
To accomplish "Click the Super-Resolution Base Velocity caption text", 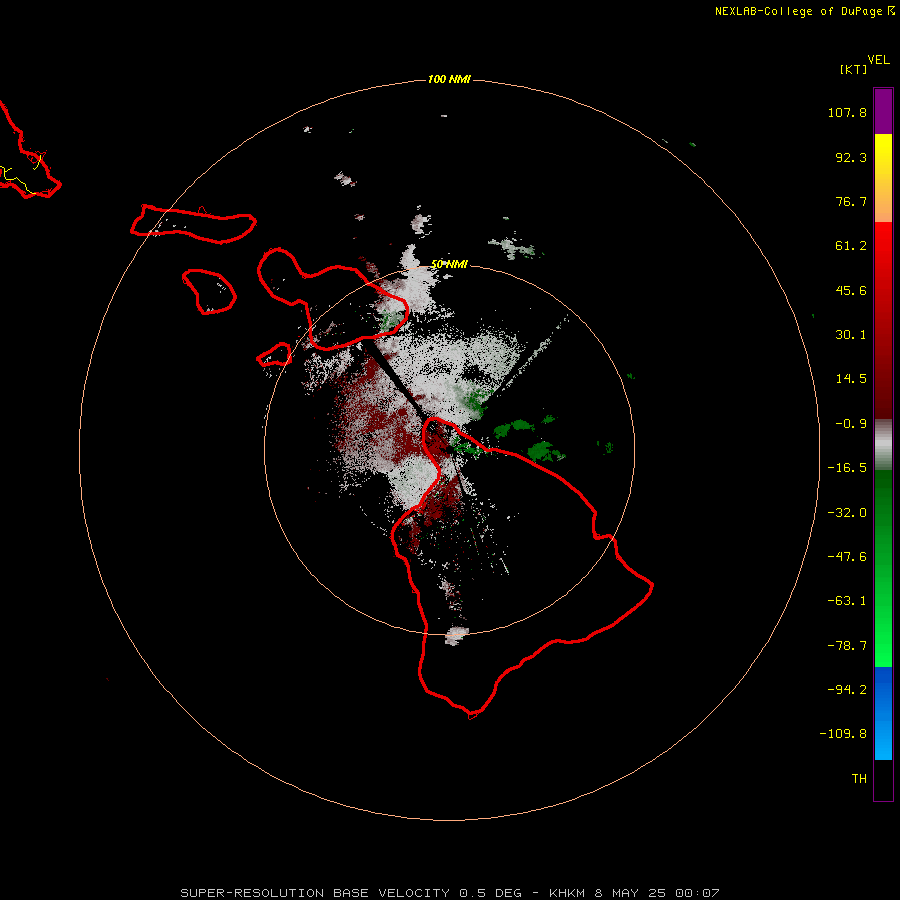I will coord(449,893).
